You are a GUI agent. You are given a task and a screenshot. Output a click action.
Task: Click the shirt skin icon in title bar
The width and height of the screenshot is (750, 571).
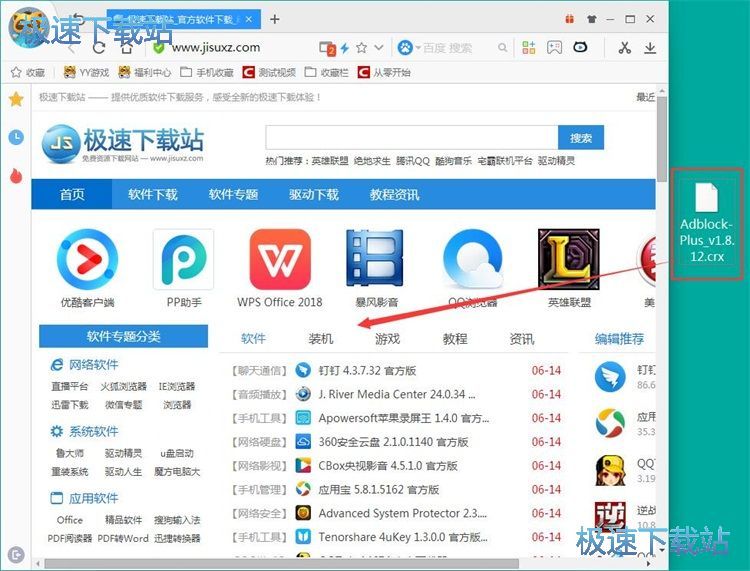click(x=592, y=19)
